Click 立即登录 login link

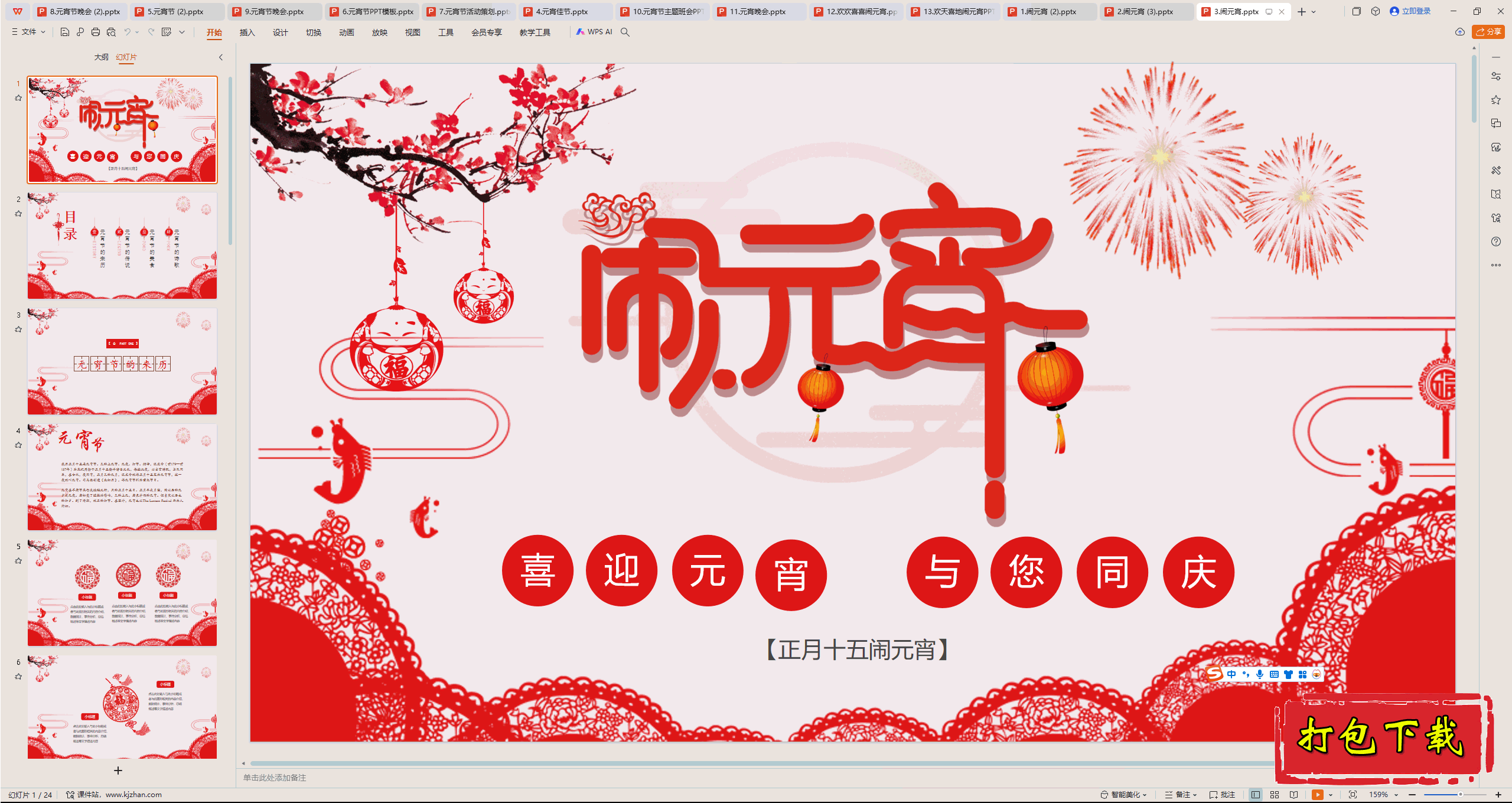point(1410,11)
